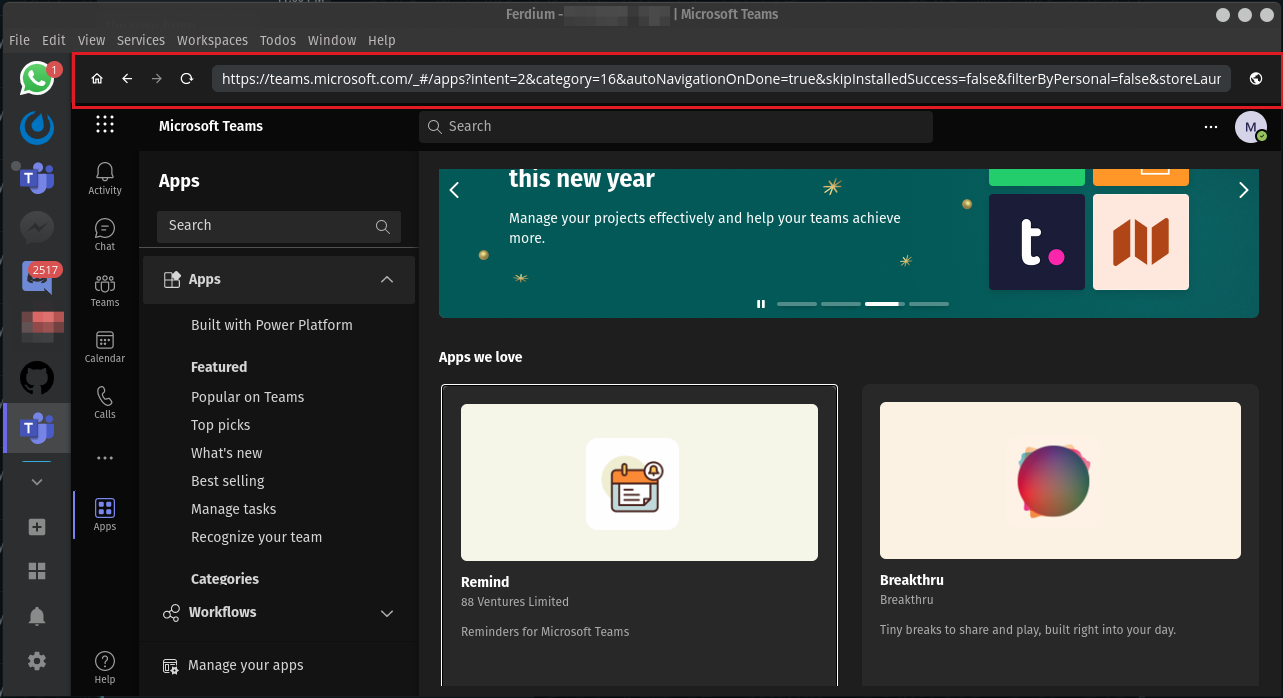Viewport: 1283px width, 698px height.
Task: Open the Services menu
Action: 141,40
